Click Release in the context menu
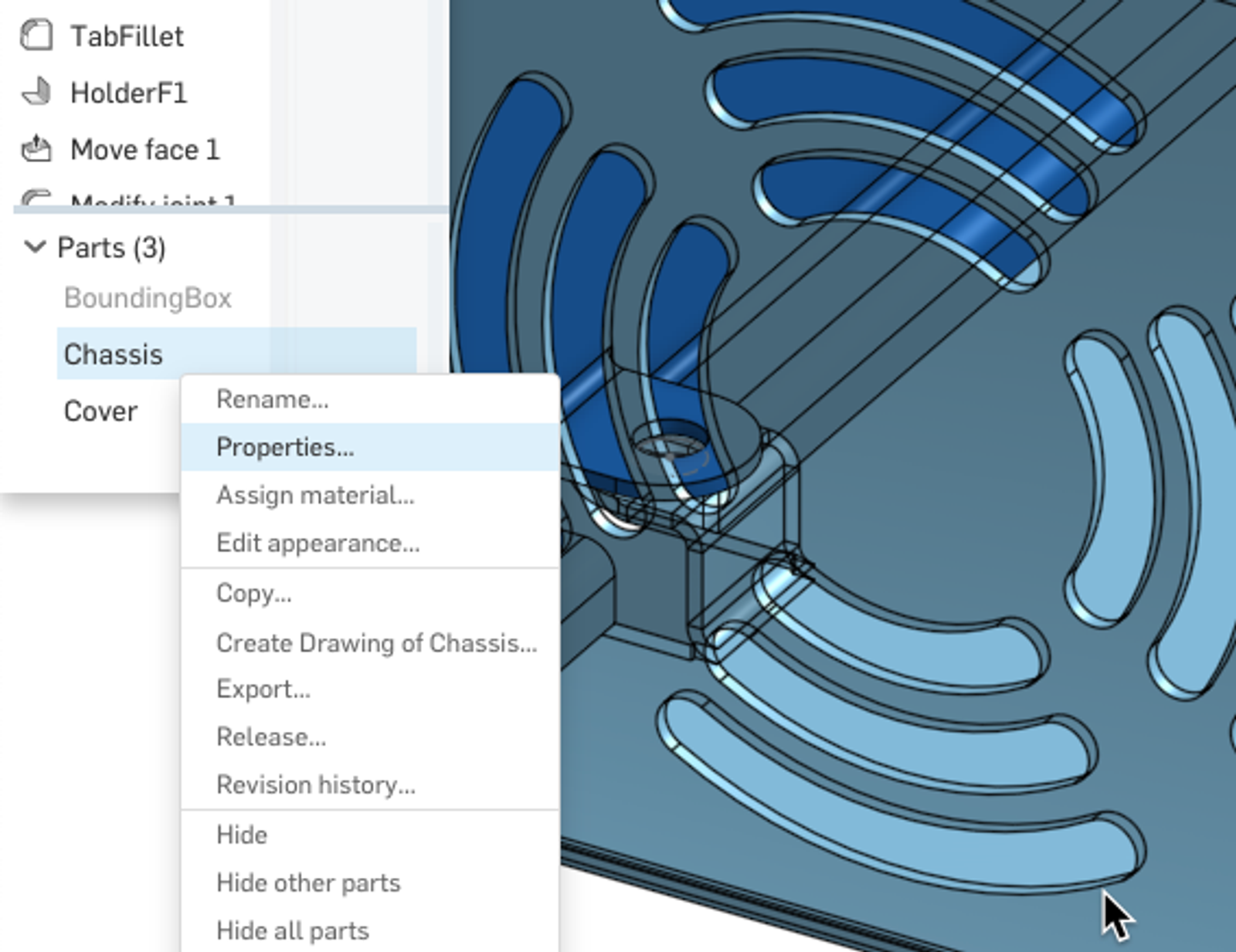This screenshot has height=952, width=1236. tap(271, 737)
